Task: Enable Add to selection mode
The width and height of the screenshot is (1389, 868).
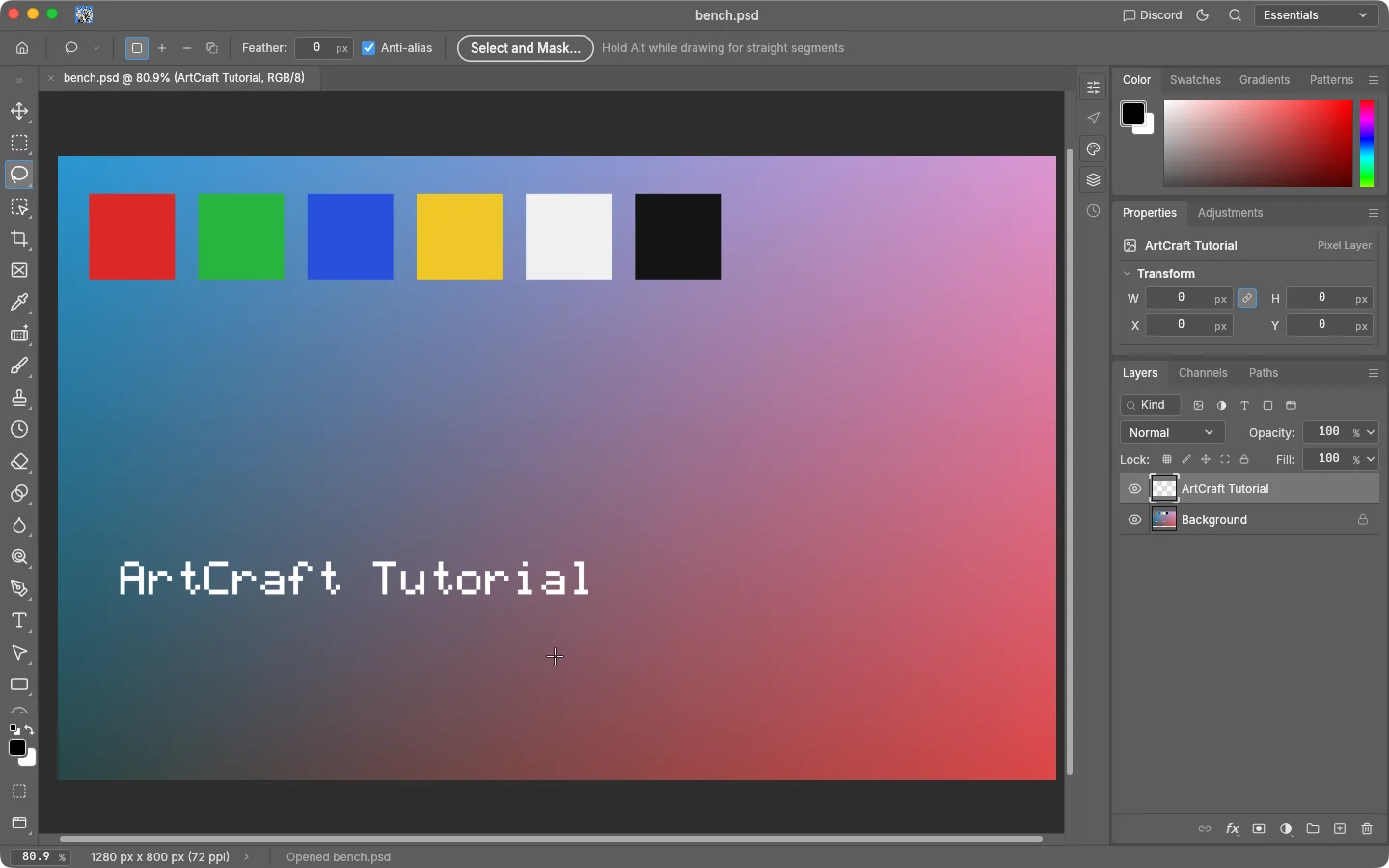Action: [x=162, y=48]
